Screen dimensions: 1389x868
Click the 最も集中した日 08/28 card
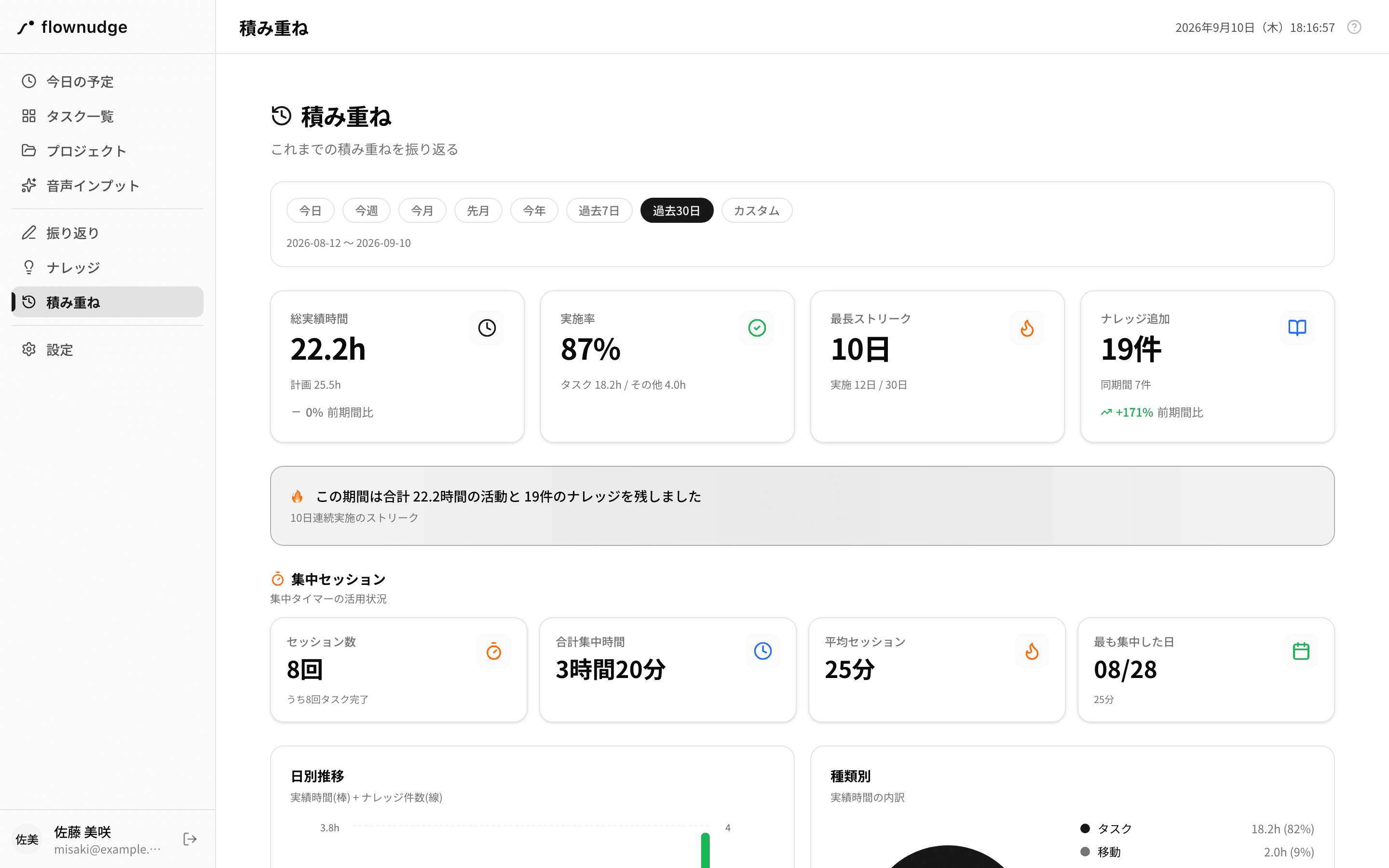(1206, 669)
